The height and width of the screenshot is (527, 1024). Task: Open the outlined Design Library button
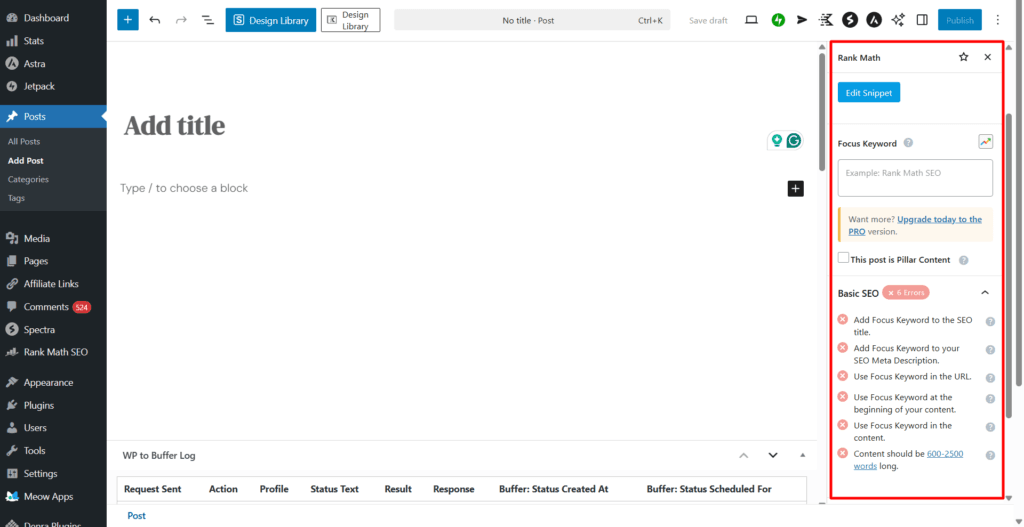pyautogui.click(x=351, y=20)
